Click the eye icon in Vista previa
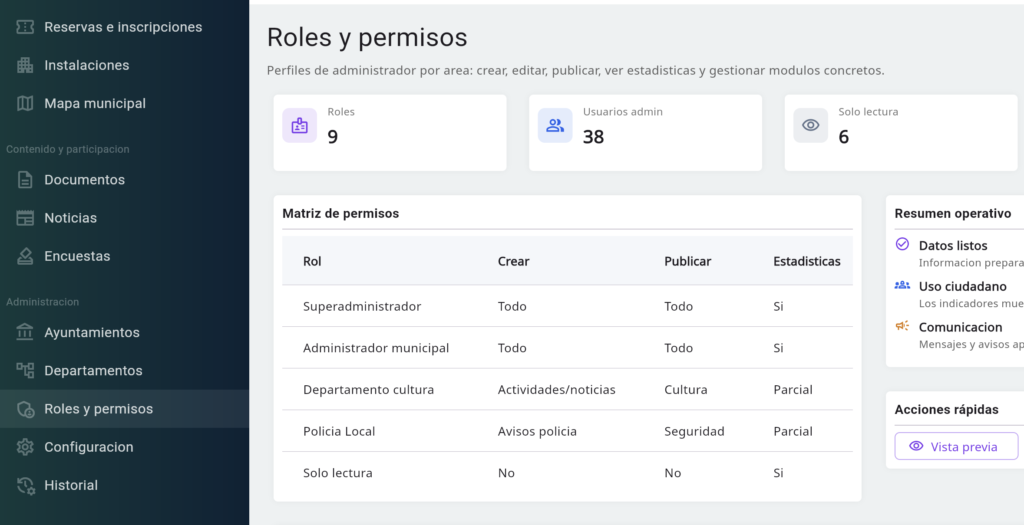 tap(916, 446)
